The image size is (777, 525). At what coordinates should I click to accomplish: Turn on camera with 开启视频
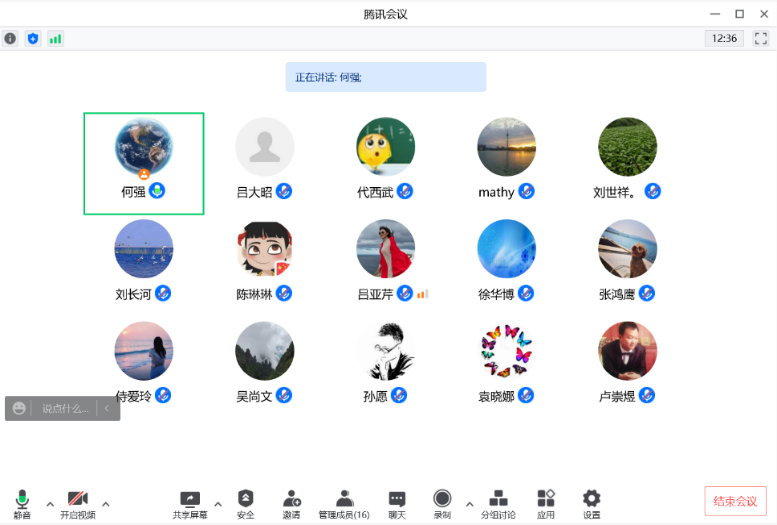(x=77, y=501)
